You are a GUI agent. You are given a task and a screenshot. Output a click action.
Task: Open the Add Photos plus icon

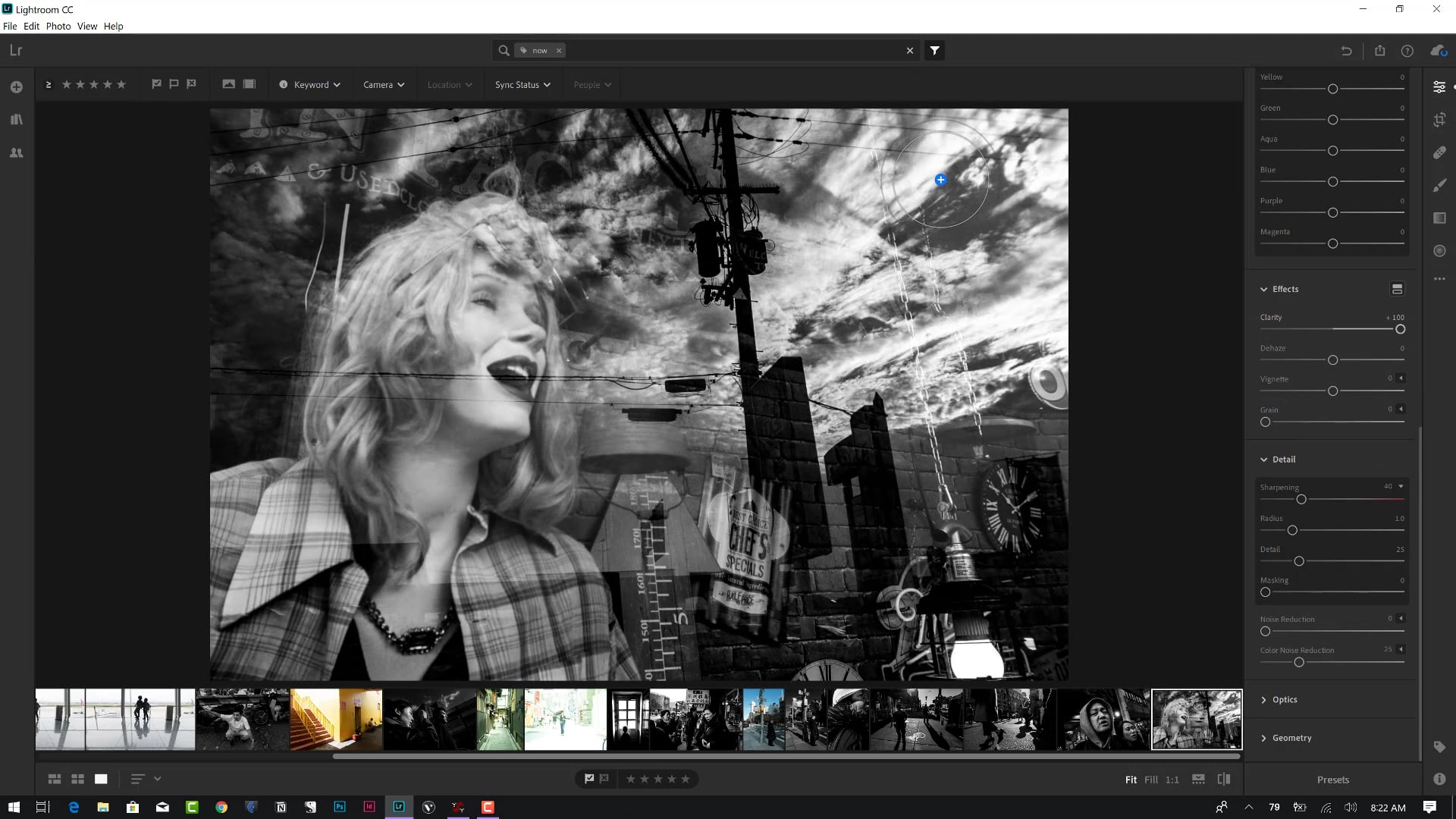pyautogui.click(x=16, y=87)
